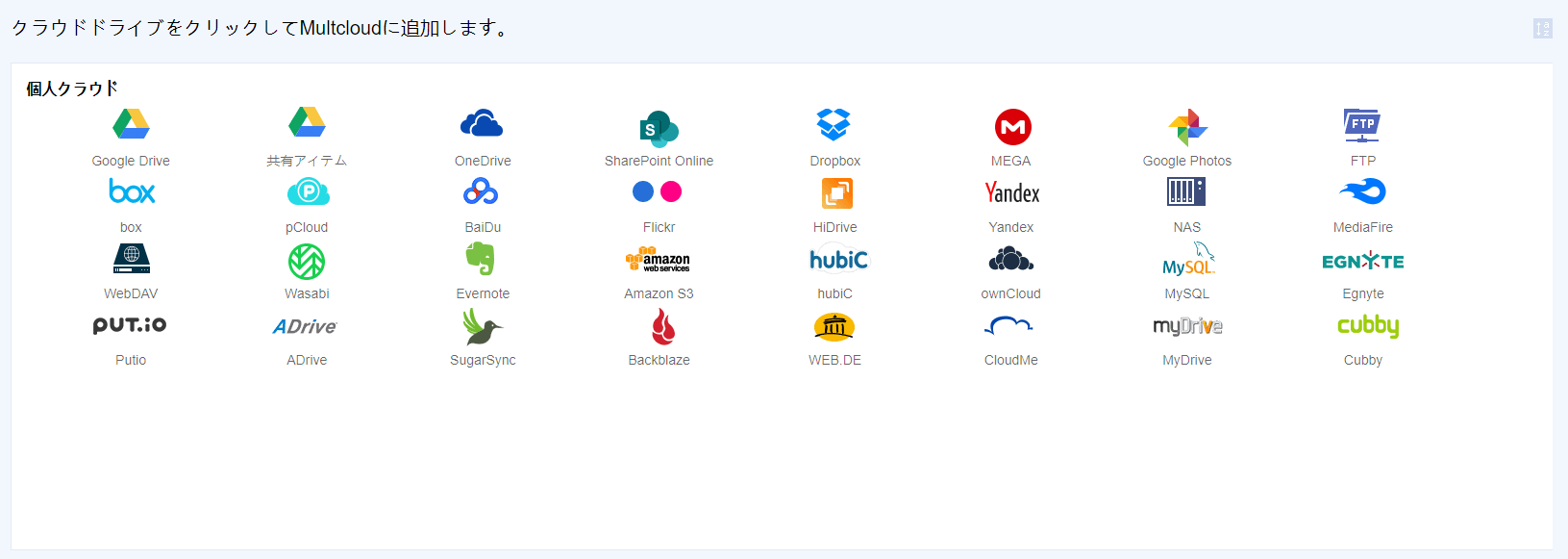Image resolution: width=1568 pixels, height=559 pixels.
Task: Click the Dropbox icon
Action: (834, 124)
